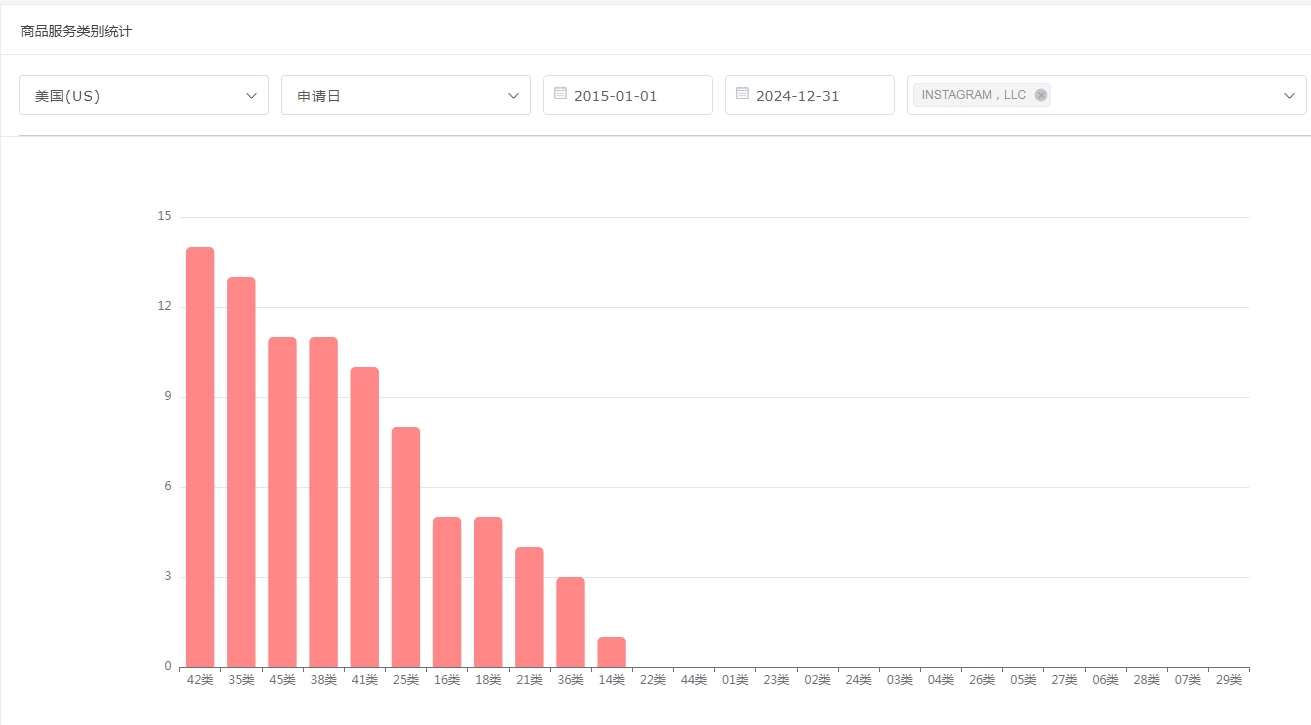Click the 36类 bar
This screenshot has height=725, width=1311.
pos(570,622)
